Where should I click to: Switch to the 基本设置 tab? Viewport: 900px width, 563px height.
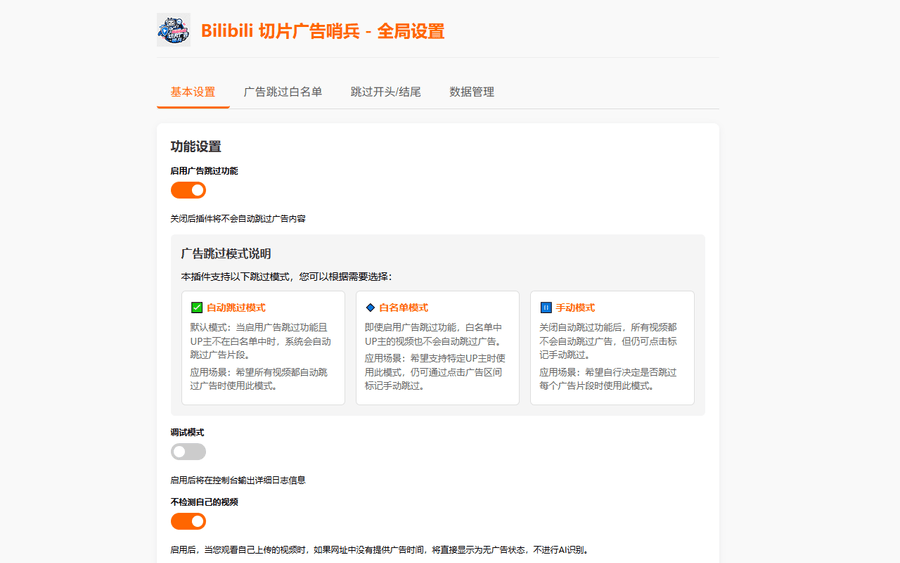pyautogui.click(x=193, y=92)
